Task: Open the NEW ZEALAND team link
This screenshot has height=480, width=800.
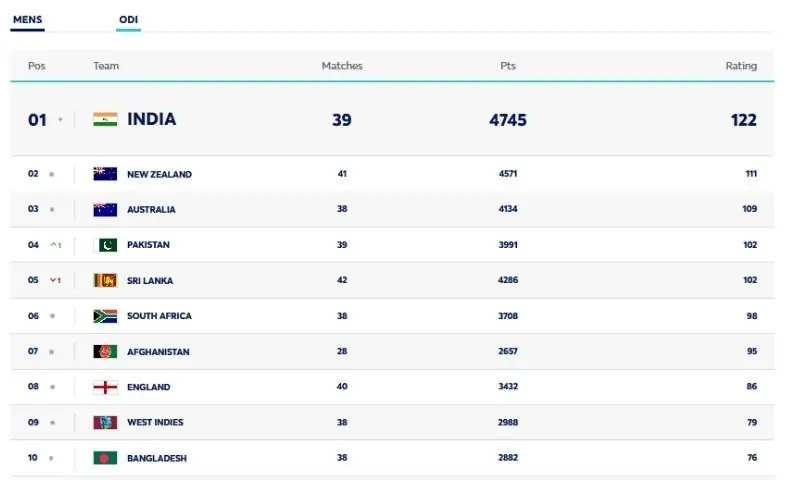Action: click(x=159, y=174)
